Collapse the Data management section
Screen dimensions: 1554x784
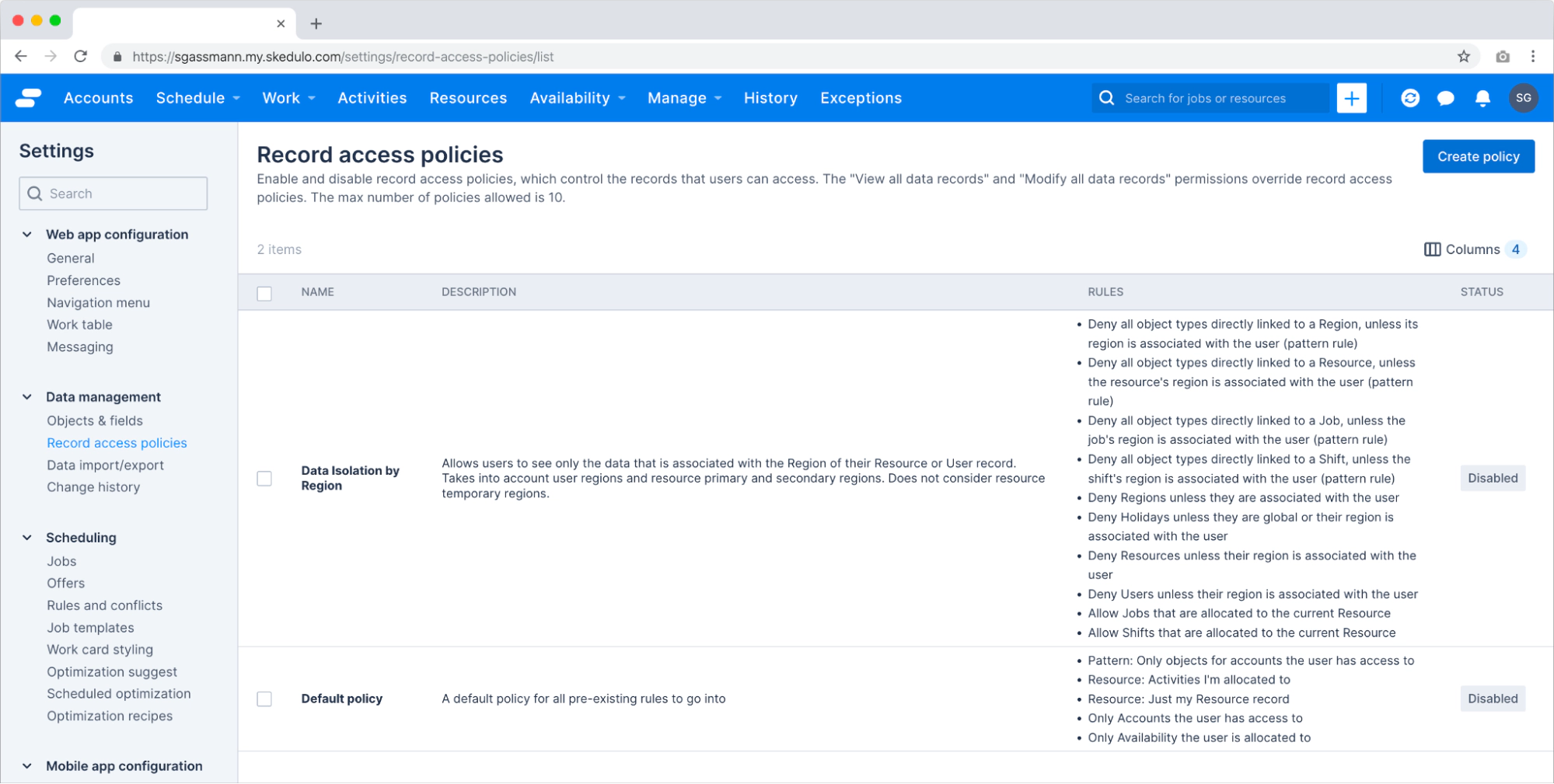tap(27, 397)
